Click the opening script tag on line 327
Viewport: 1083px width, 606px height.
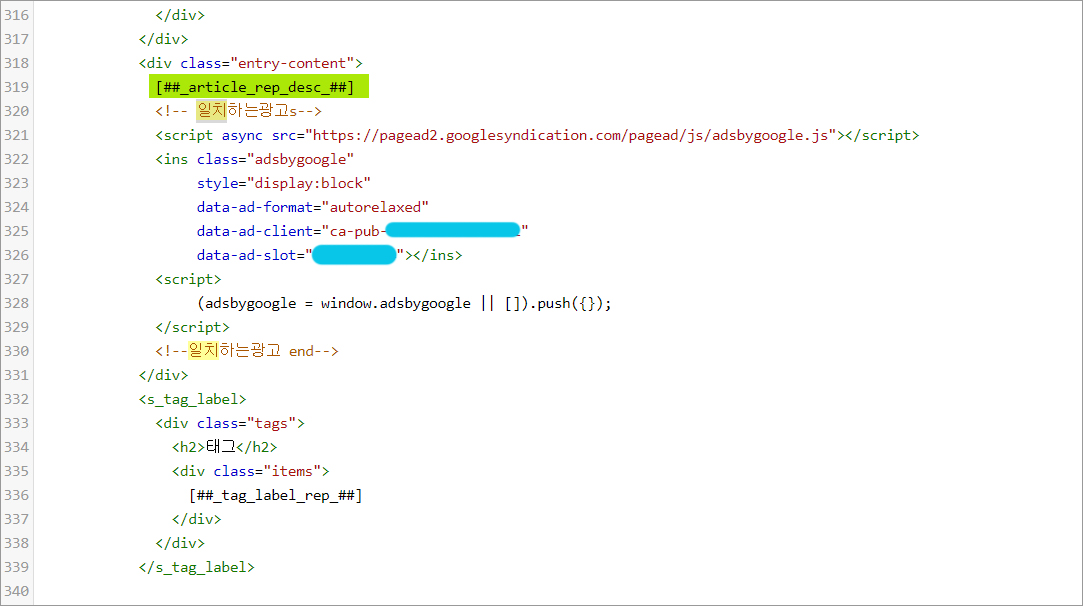click(189, 279)
